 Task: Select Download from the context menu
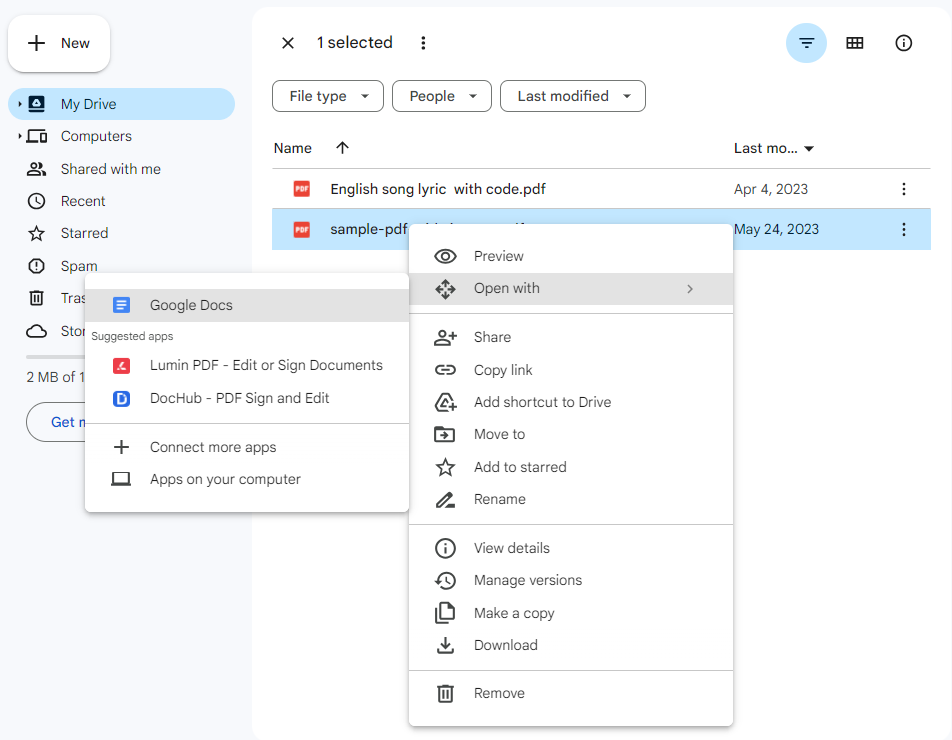[507, 645]
